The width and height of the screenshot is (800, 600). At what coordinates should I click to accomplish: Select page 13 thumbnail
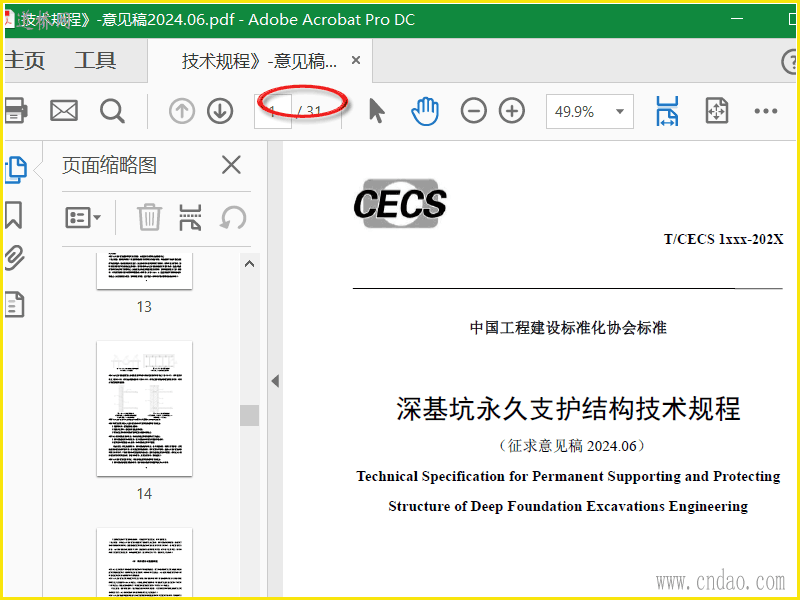[144, 271]
